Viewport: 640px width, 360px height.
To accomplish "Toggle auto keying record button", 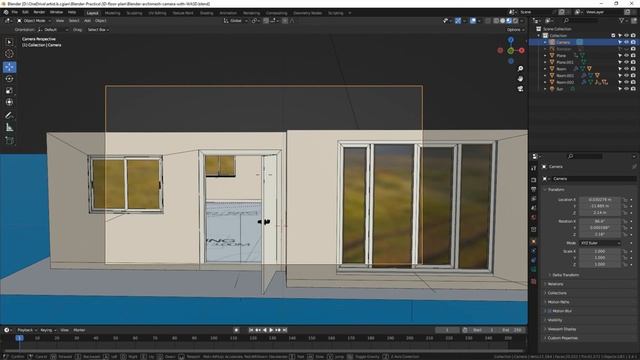I will click(236, 330).
